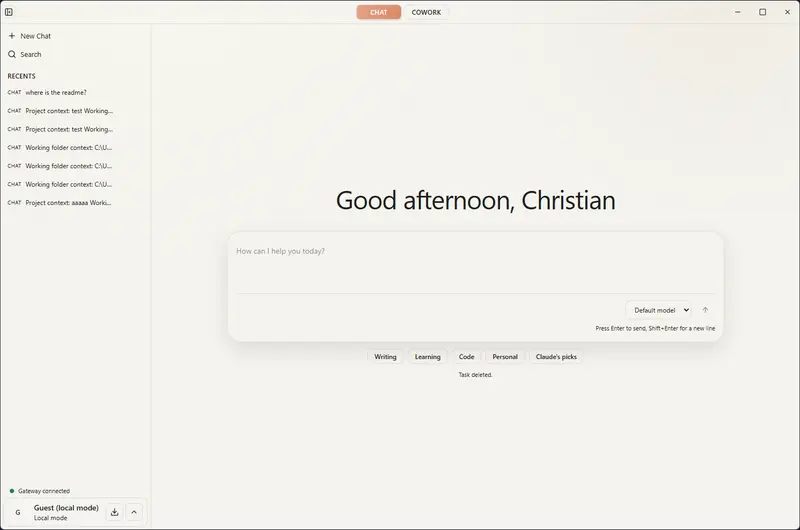Maximize the application window
Image resolution: width=800 pixels, height=530 pixels.
pos(762,12)
